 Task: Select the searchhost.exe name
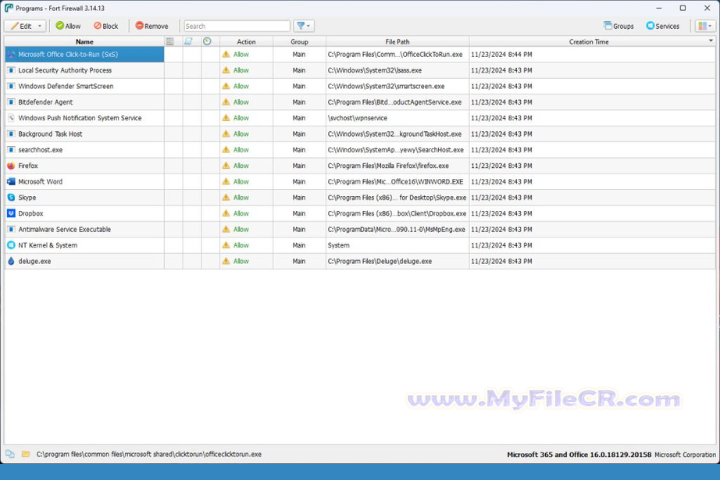(x=40, y=150)
